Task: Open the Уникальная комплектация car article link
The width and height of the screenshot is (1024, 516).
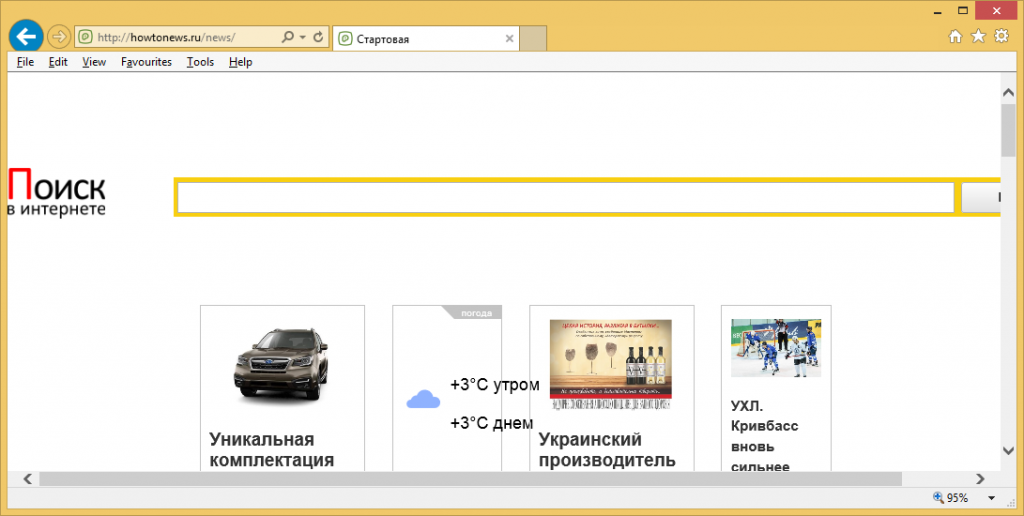Action: tap(272, 450)
